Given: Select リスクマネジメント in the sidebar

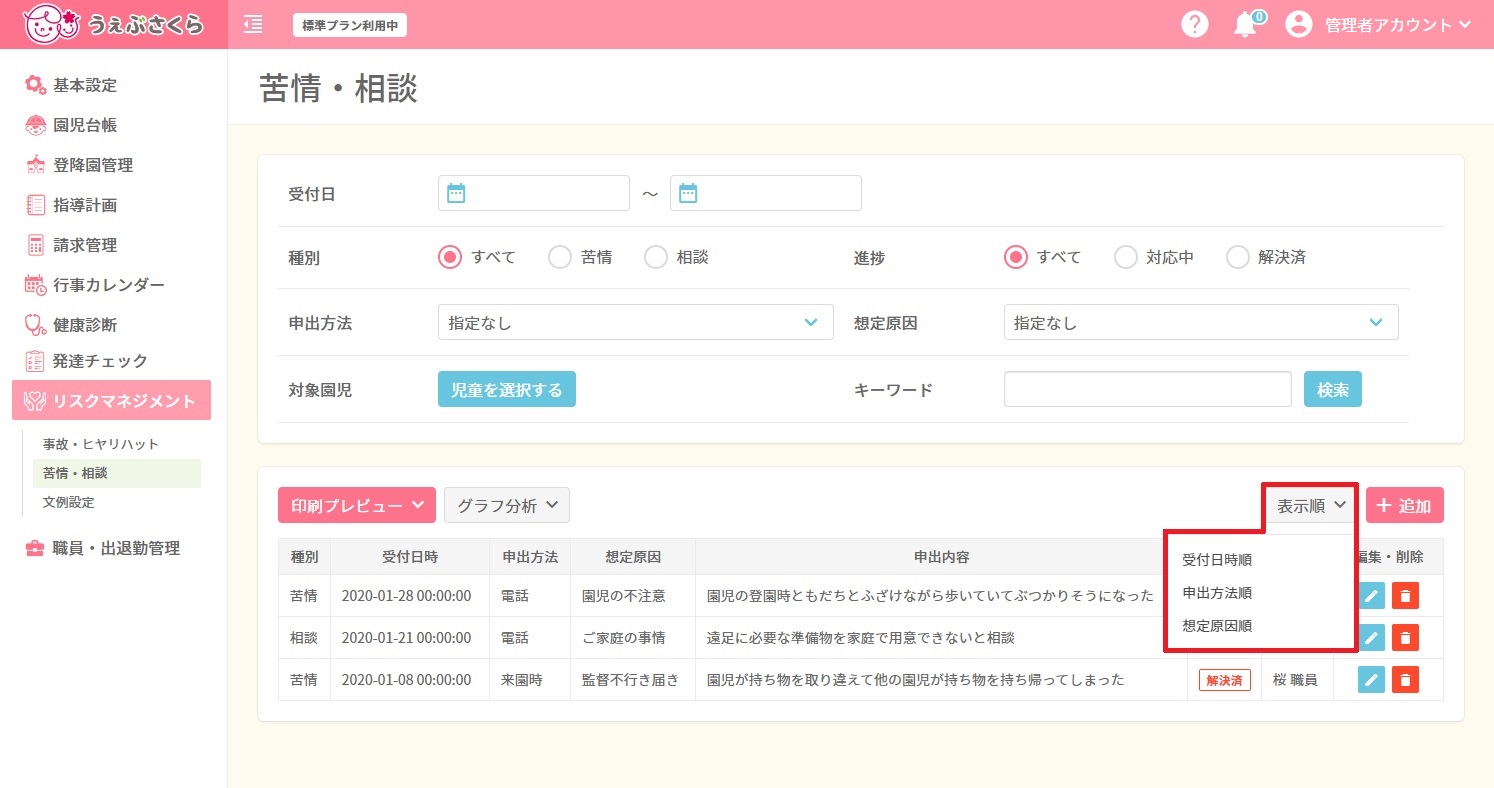Looking at the screenshot, I should pos(111,400).
